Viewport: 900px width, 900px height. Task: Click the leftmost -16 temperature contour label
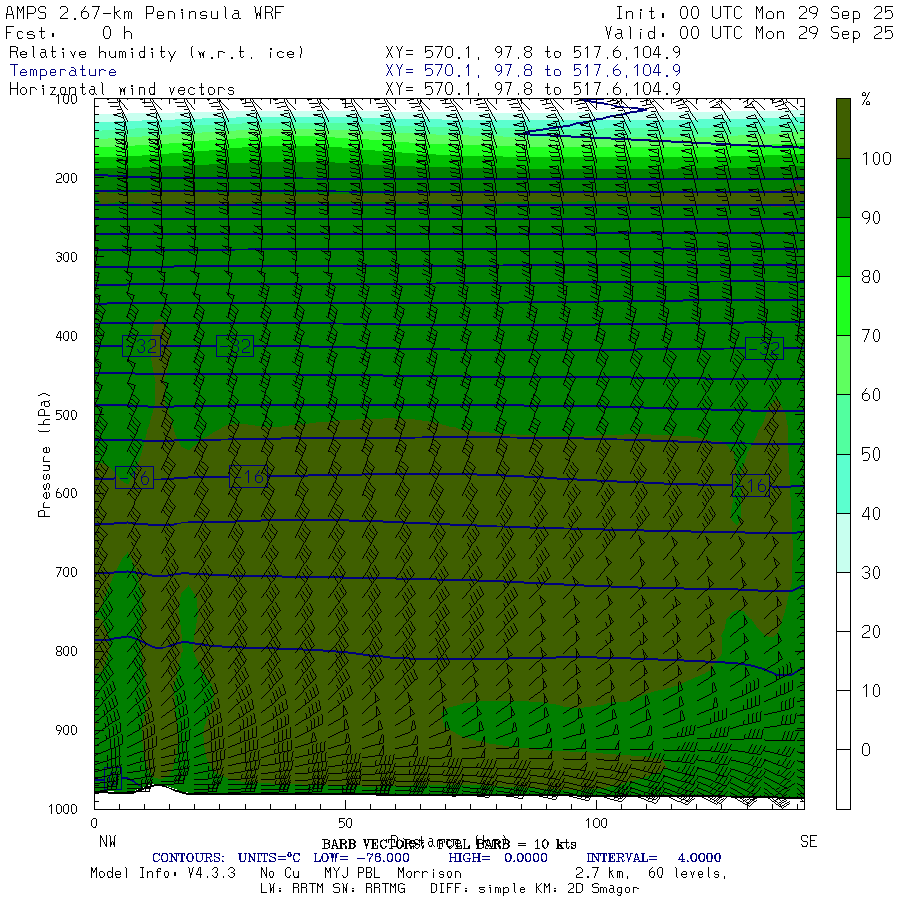134,478
